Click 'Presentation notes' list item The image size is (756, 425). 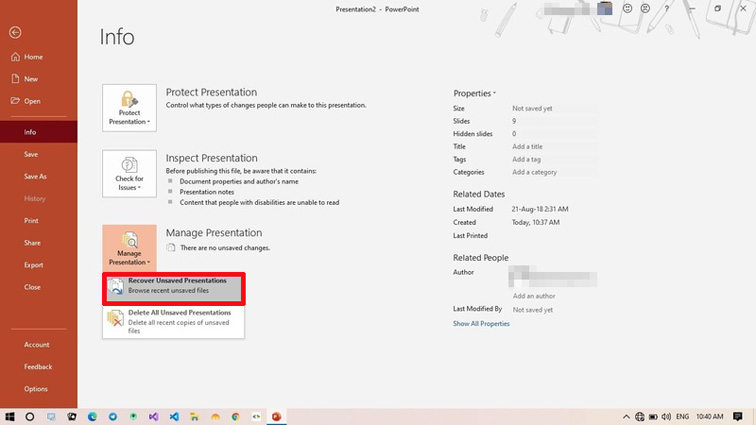click(206, 192)
